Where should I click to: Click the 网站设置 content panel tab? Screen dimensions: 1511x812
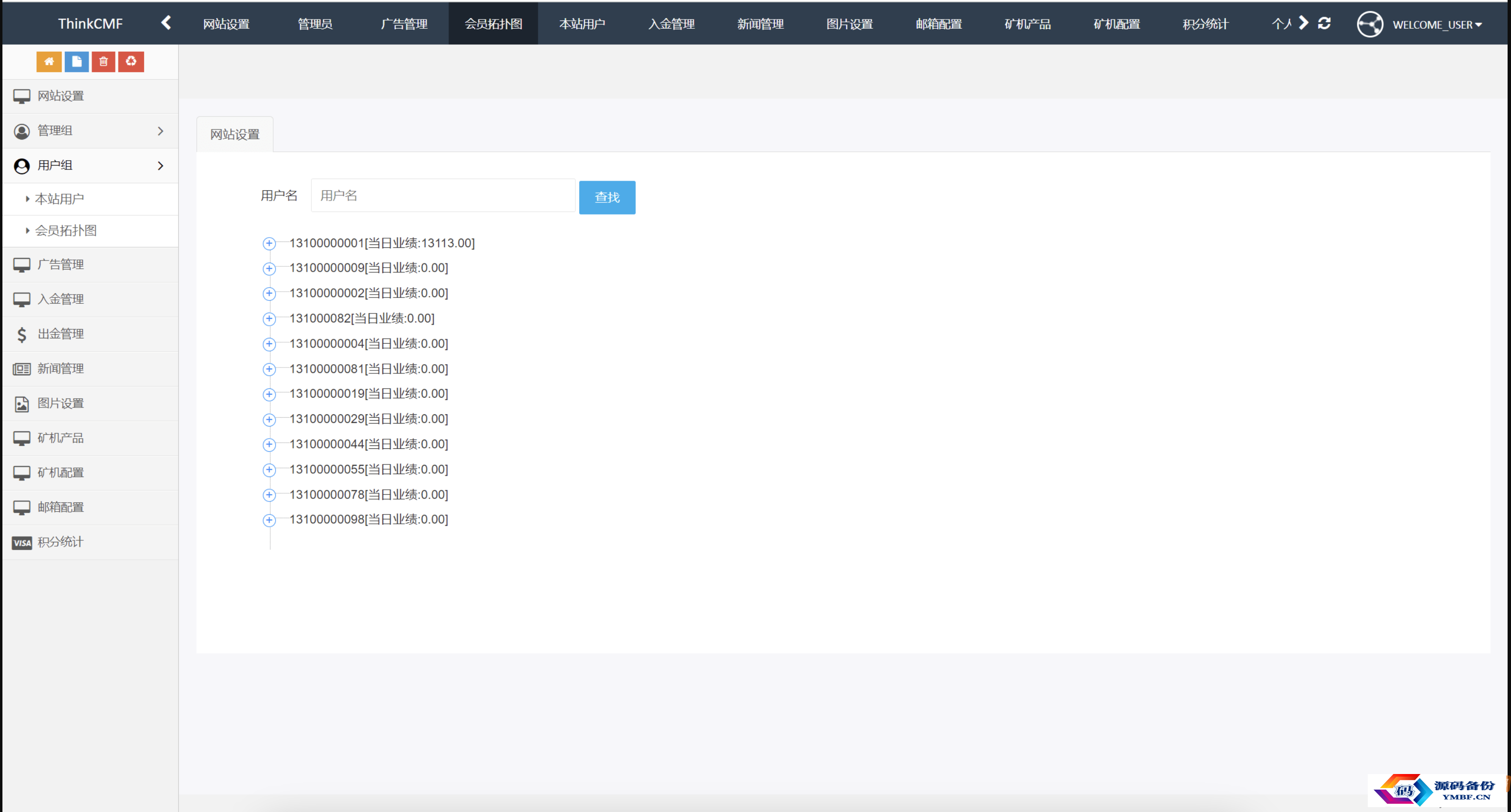tap(235, 134)
